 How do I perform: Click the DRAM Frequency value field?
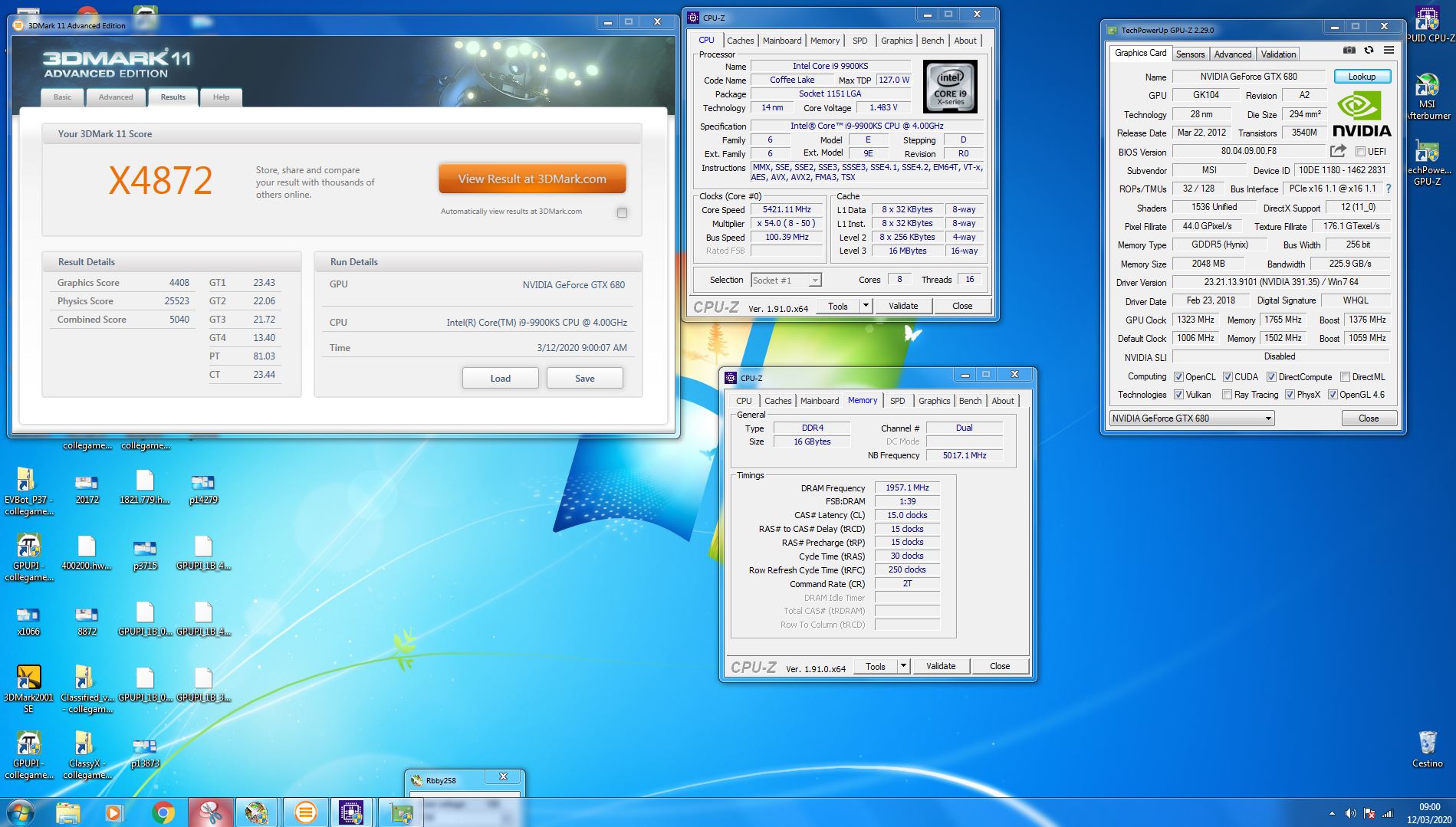pyautogui.click(x=907, y=487)
